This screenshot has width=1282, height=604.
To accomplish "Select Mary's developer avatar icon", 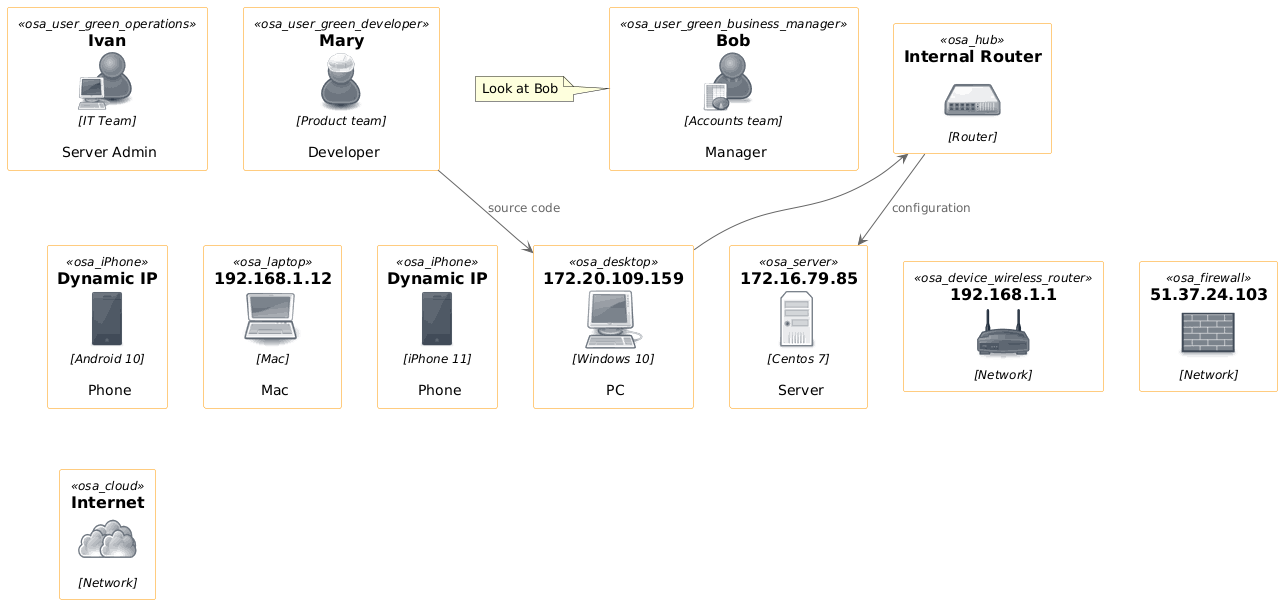I will pos(340,81).
